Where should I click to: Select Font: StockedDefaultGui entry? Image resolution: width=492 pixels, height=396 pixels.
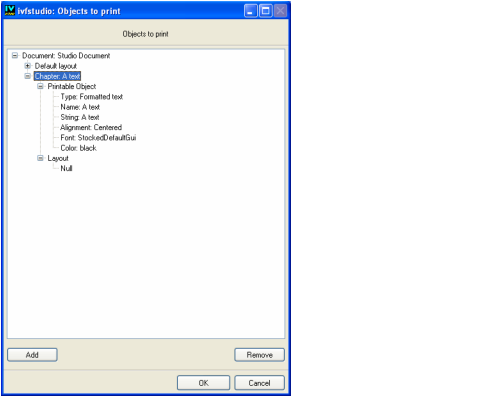[x=98, y=138]
